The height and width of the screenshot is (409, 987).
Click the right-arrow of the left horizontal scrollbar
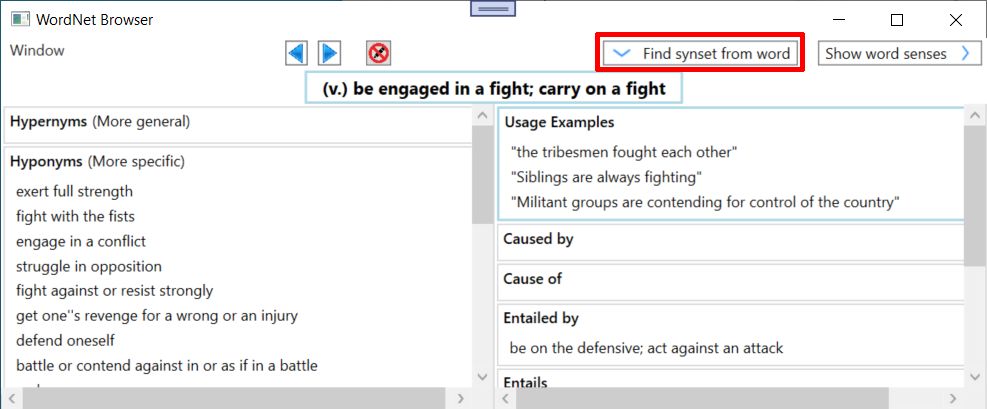pos(461,398)
